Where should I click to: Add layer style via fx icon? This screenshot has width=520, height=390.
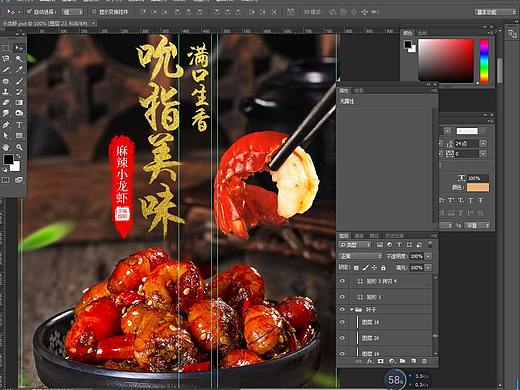tap(370, 361)
